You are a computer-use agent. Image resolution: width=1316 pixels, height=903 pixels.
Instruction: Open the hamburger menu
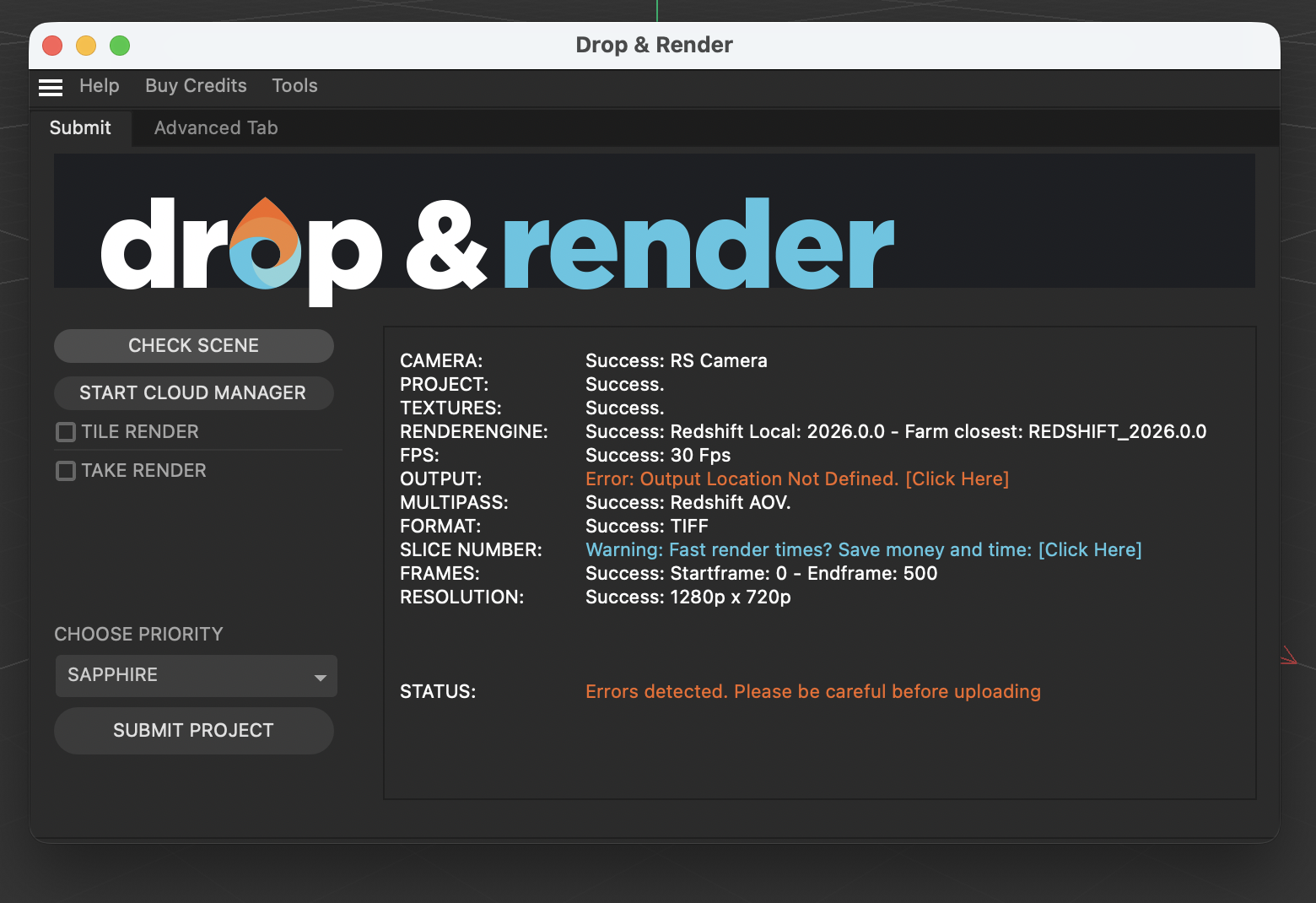click(50, 87)
